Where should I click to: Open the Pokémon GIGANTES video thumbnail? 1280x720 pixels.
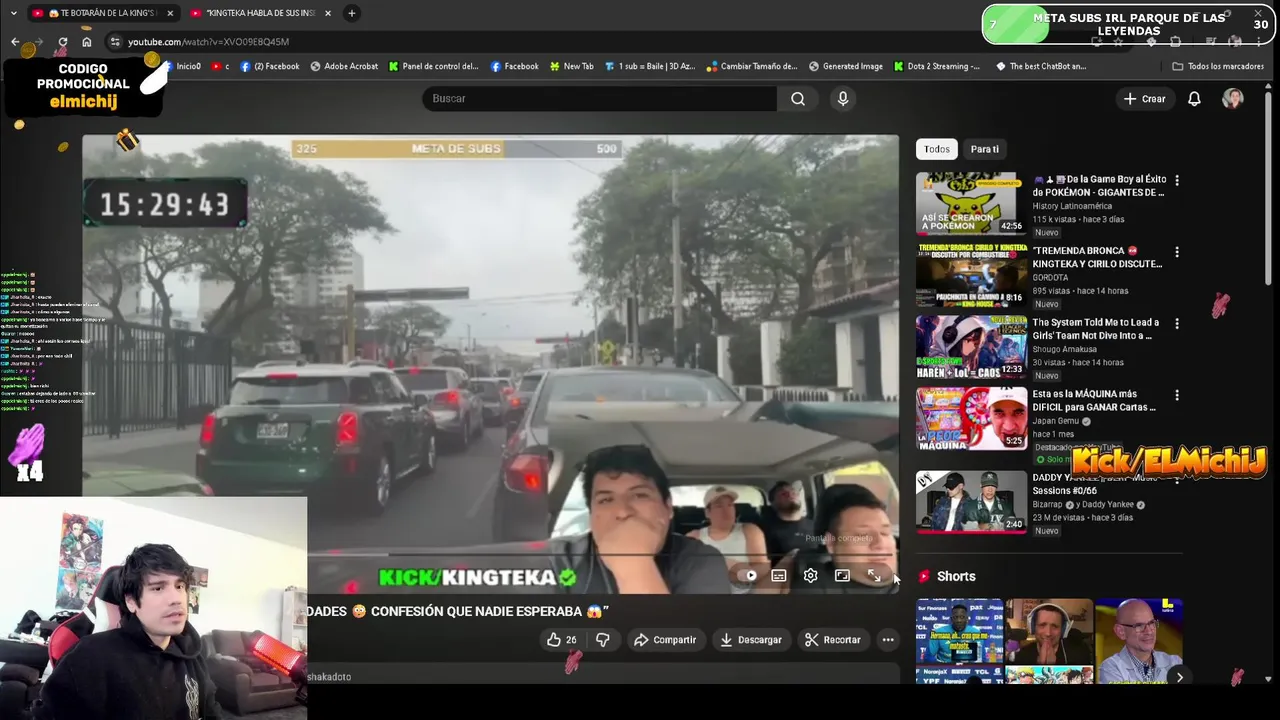tap(971, 203)
